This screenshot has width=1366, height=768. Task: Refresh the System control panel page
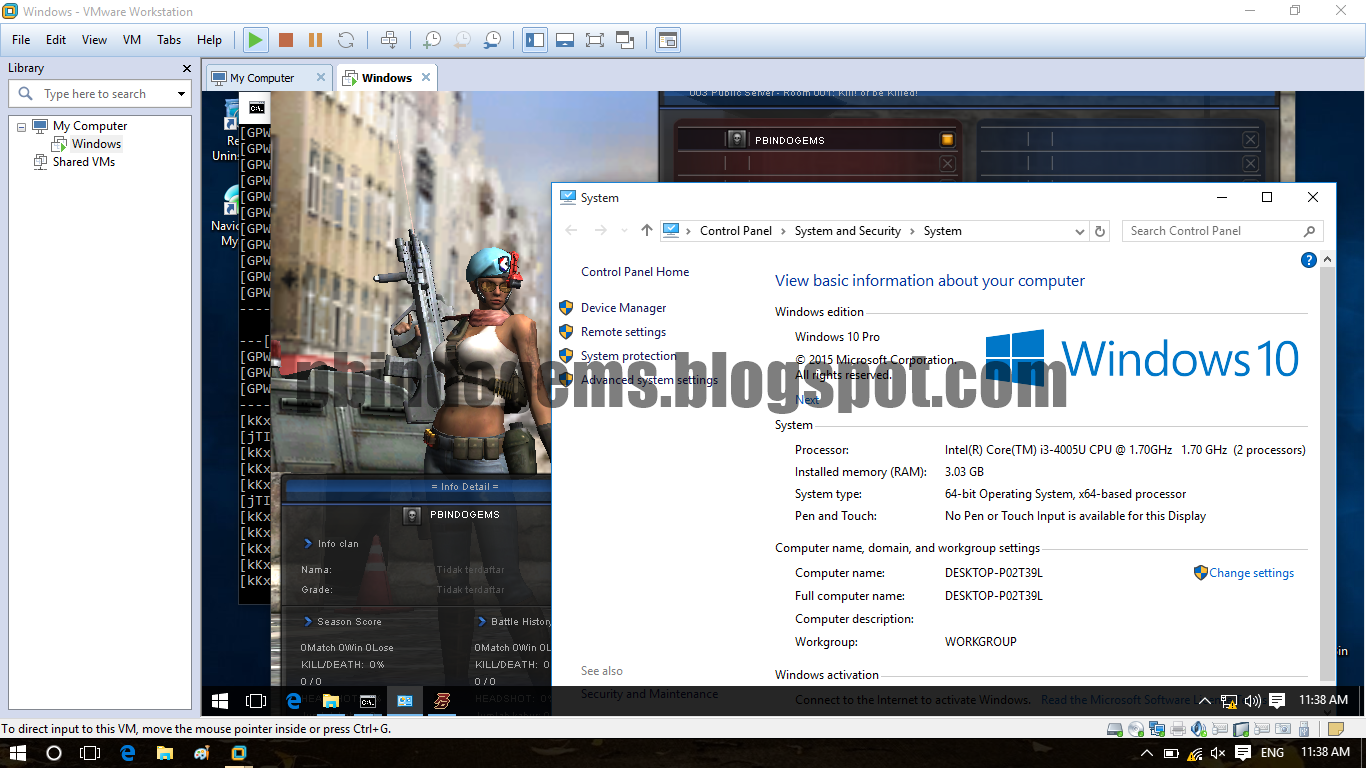(1100, 231)
